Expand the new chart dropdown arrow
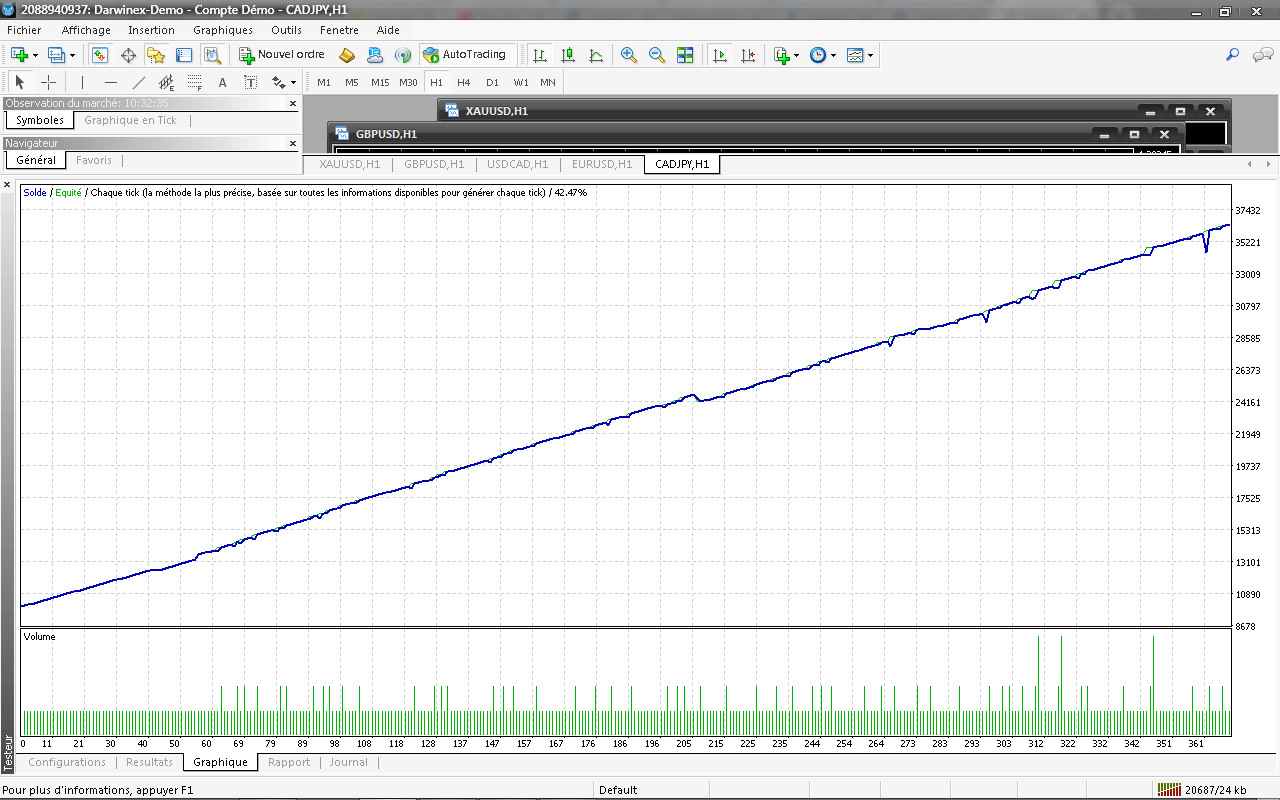Viewport: 1280px width, 800px height. tap(36, 55)
